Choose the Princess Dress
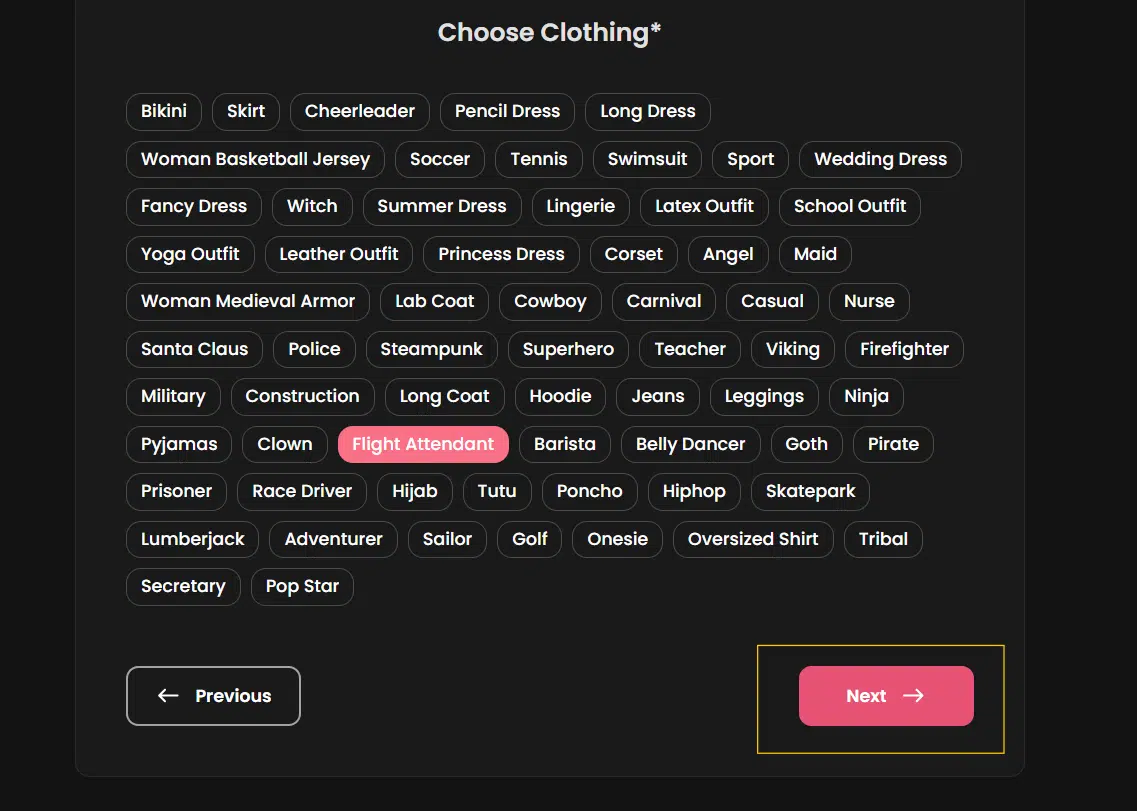The image size is (1137, 811). (x=500, y=254)
